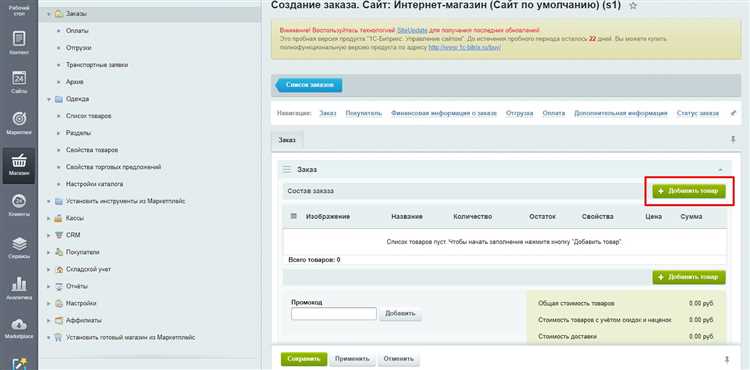Open Транспортные заявки in the tree
Image resolution: width=750 pixels, height=370 pixels.
97,65
